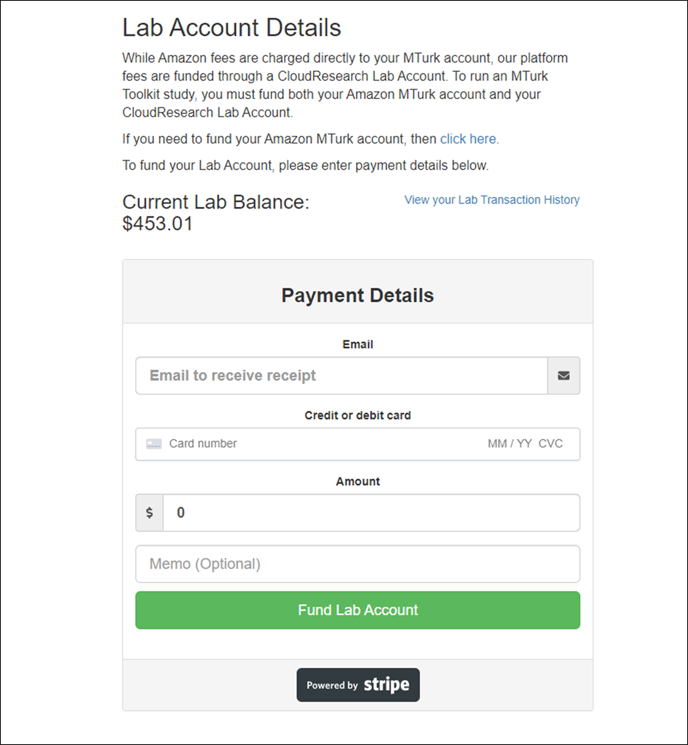This screenshot has width=688, height=745.
Task: Click the green Fund Lab Account button
Action: tap(358, 610)
